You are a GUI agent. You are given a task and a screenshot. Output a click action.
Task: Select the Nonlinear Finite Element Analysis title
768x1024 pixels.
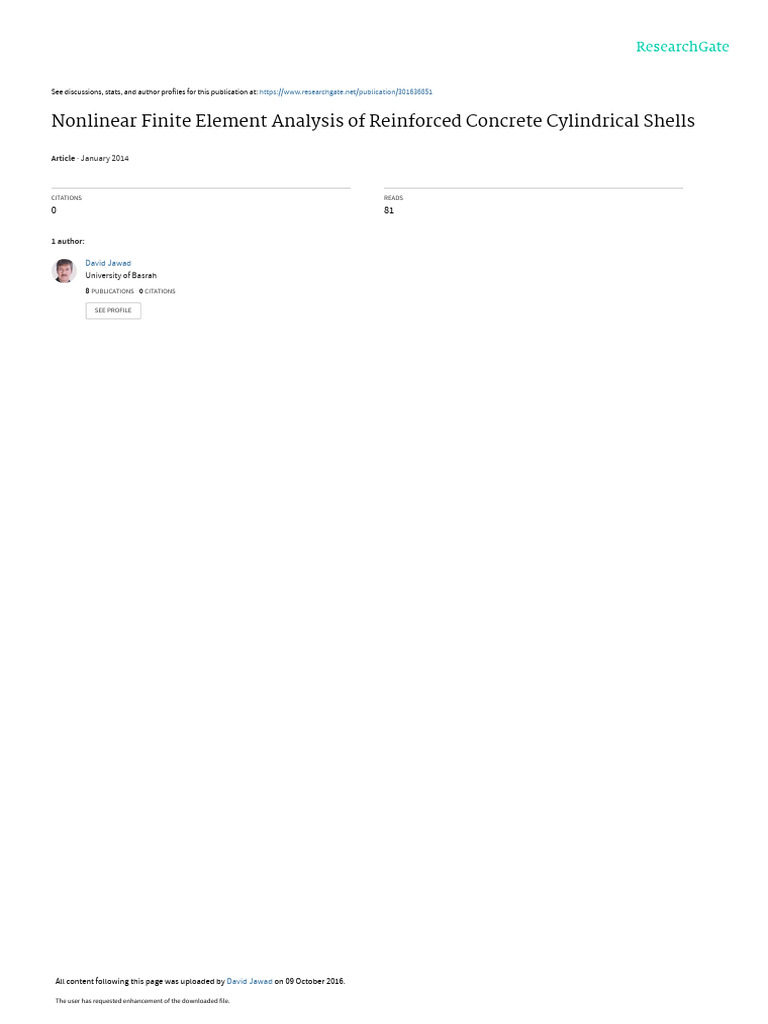click(373, 121)
